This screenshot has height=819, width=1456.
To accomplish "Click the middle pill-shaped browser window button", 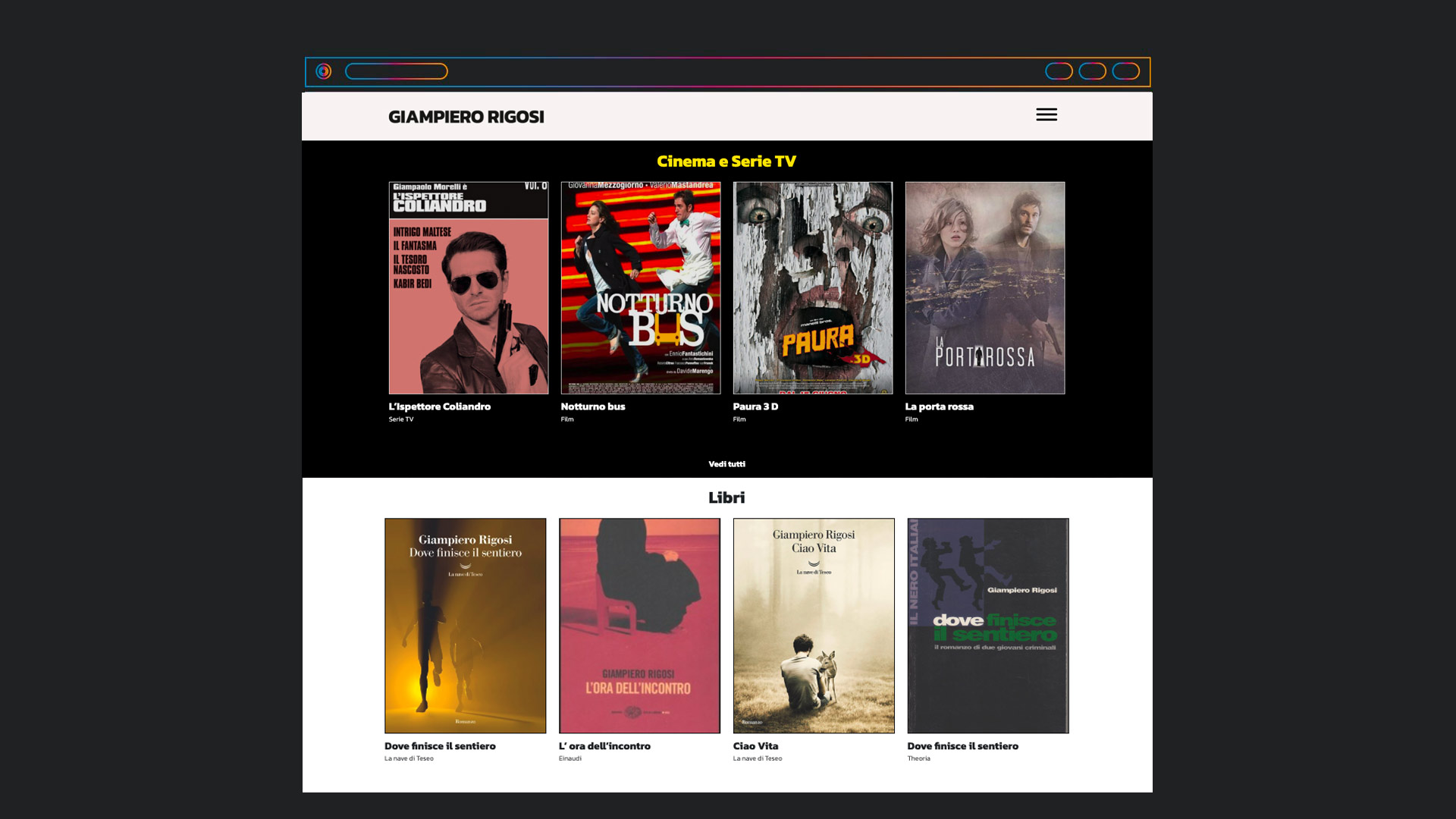I will [1092, 71].
